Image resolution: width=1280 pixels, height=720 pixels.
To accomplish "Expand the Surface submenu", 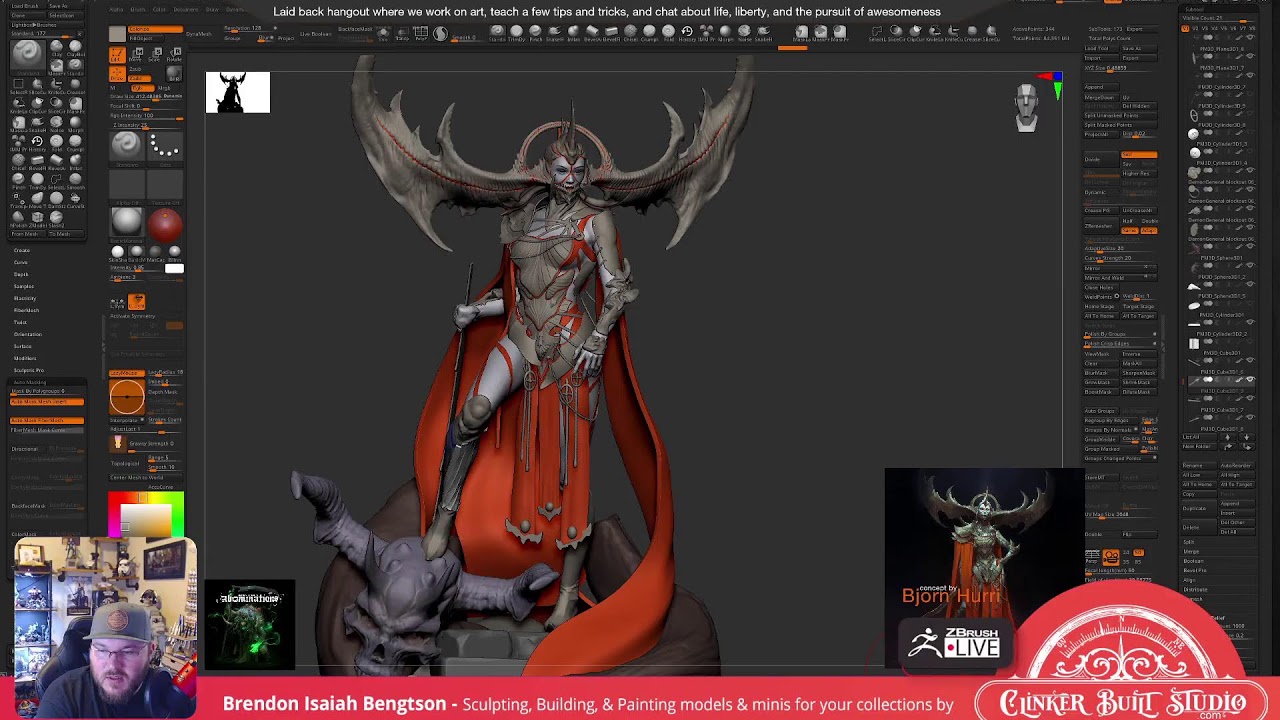I will point(22,346).
